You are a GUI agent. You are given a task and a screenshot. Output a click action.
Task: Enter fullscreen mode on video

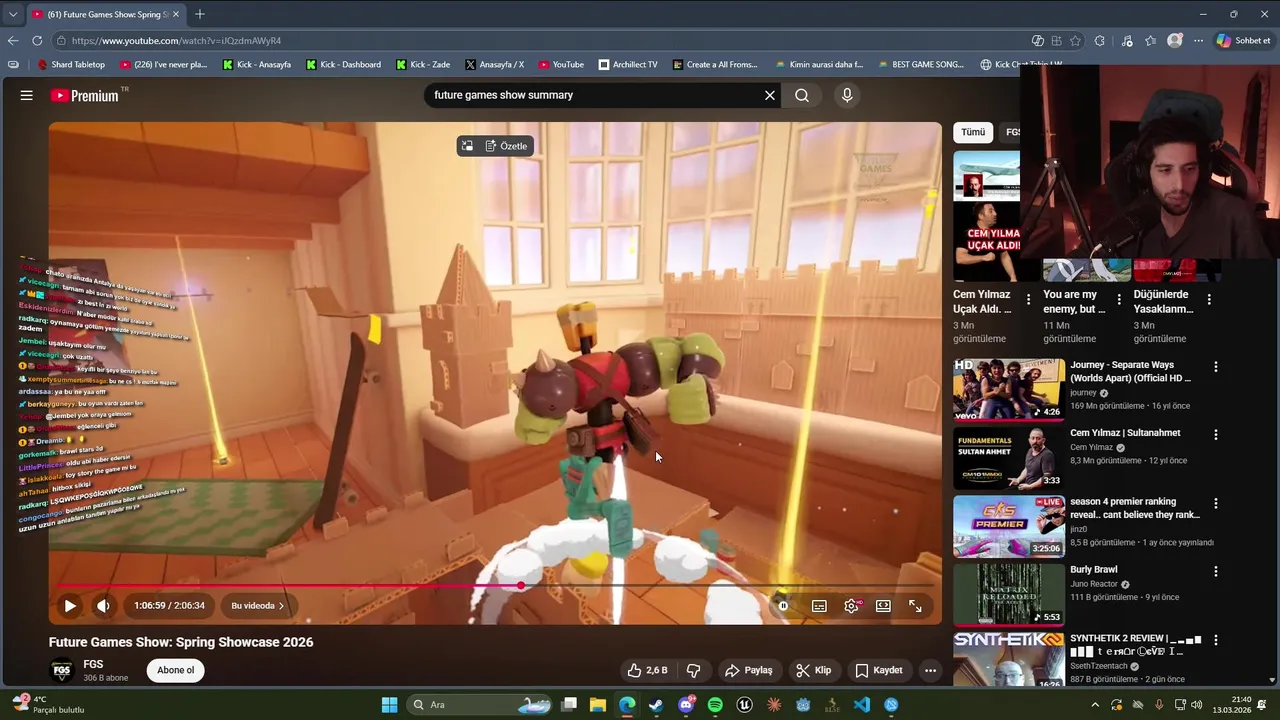[x=915, y=606]
